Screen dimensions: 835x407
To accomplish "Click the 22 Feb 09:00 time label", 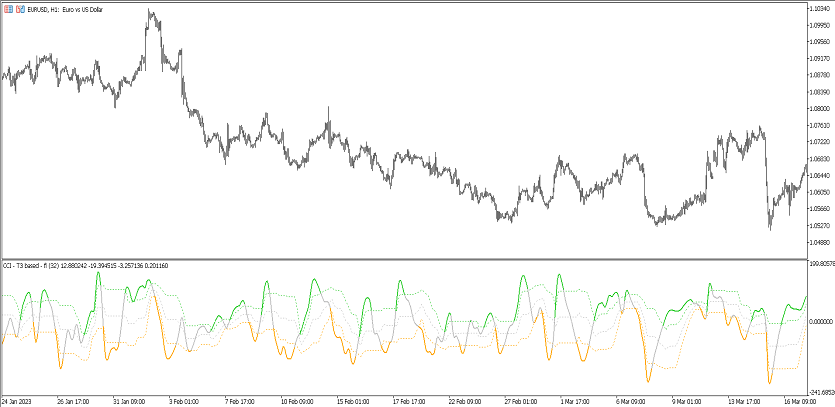I will (467, 402).
